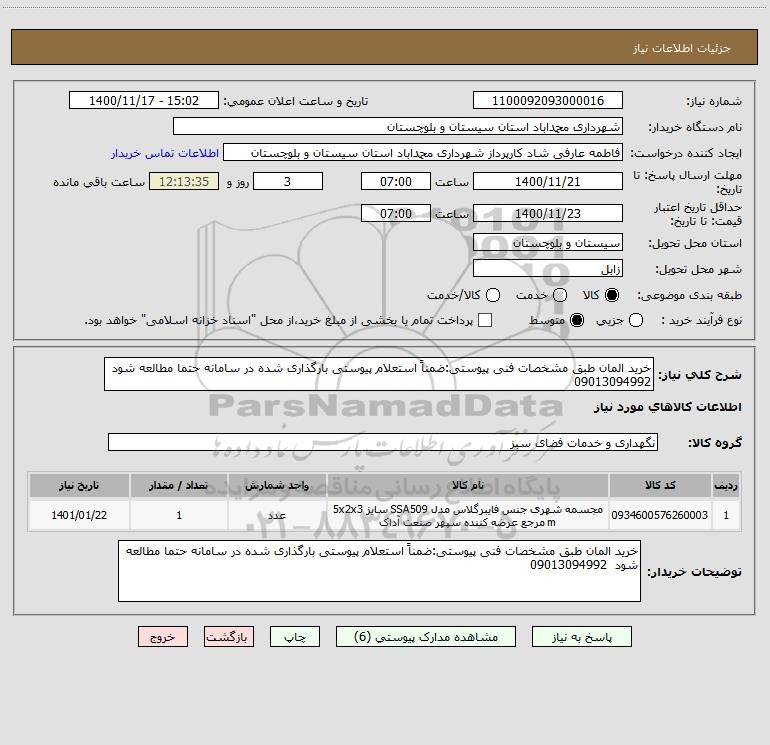Image resolution: width=770 pixels, height=745 pixels.
Task: Select the کالا radio button
Action: tap(612, 295)
